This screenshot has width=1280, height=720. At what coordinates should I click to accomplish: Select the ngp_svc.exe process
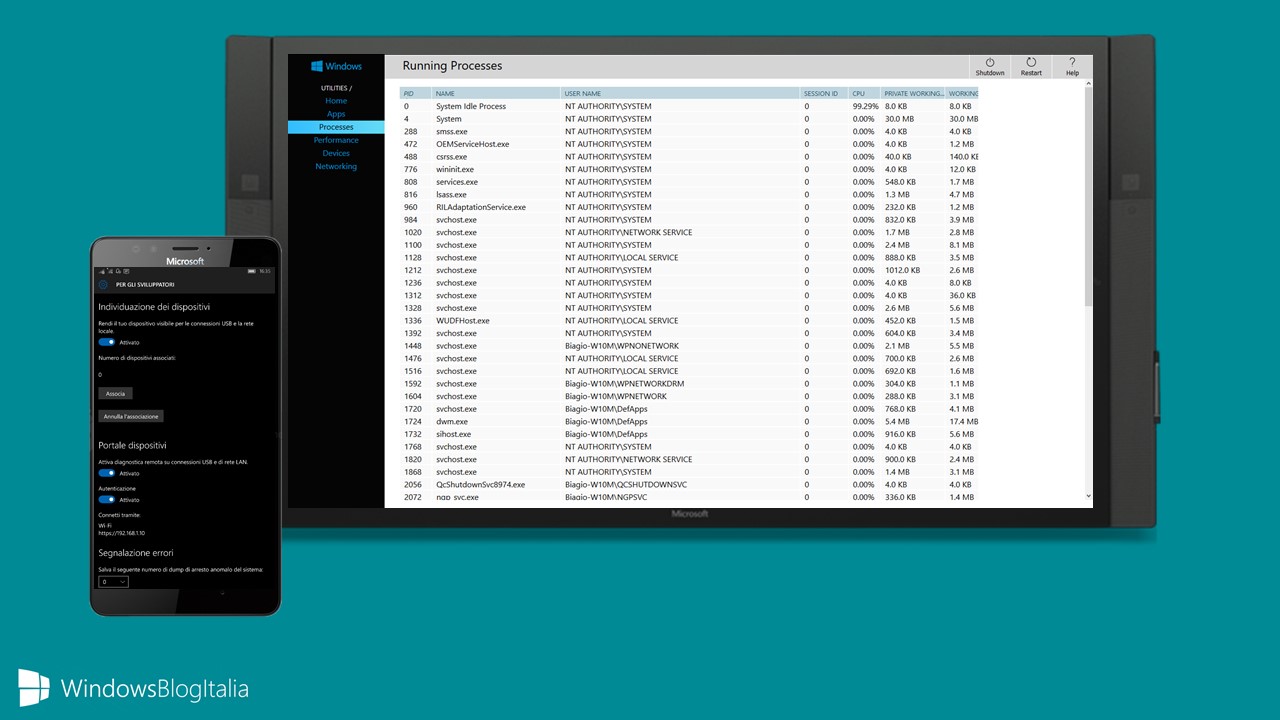[x=457, y=497]
